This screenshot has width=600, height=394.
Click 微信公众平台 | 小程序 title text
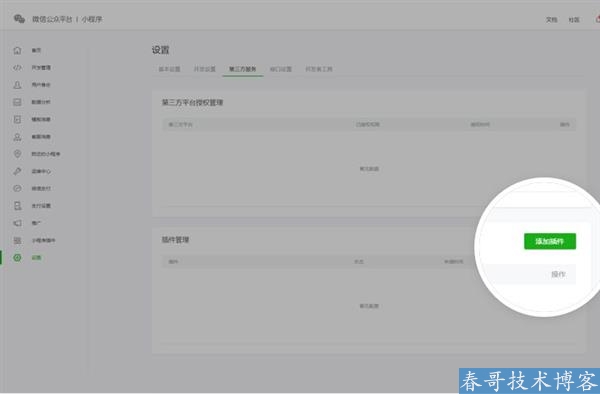pos(67,19)
